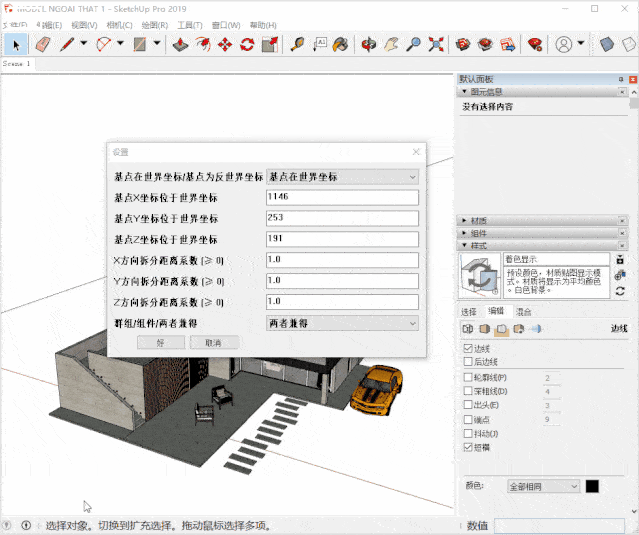Switch to the 选择 styles tab
The image size is (639, 535).
[x=469, y=312]
